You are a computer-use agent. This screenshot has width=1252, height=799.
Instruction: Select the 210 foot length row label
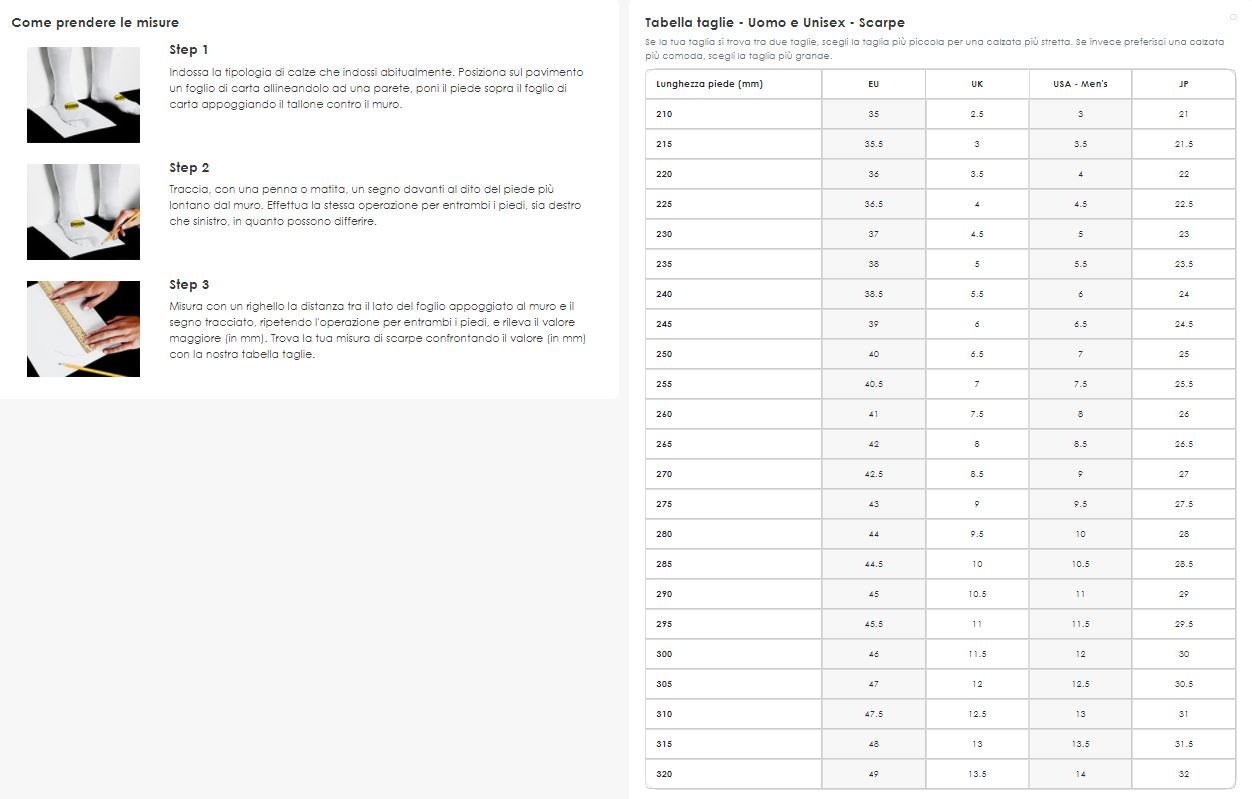coord(665,114)
